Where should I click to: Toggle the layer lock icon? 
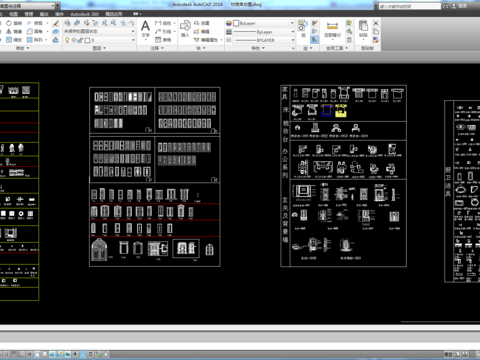pyautogui.click(x=80, y=40)
